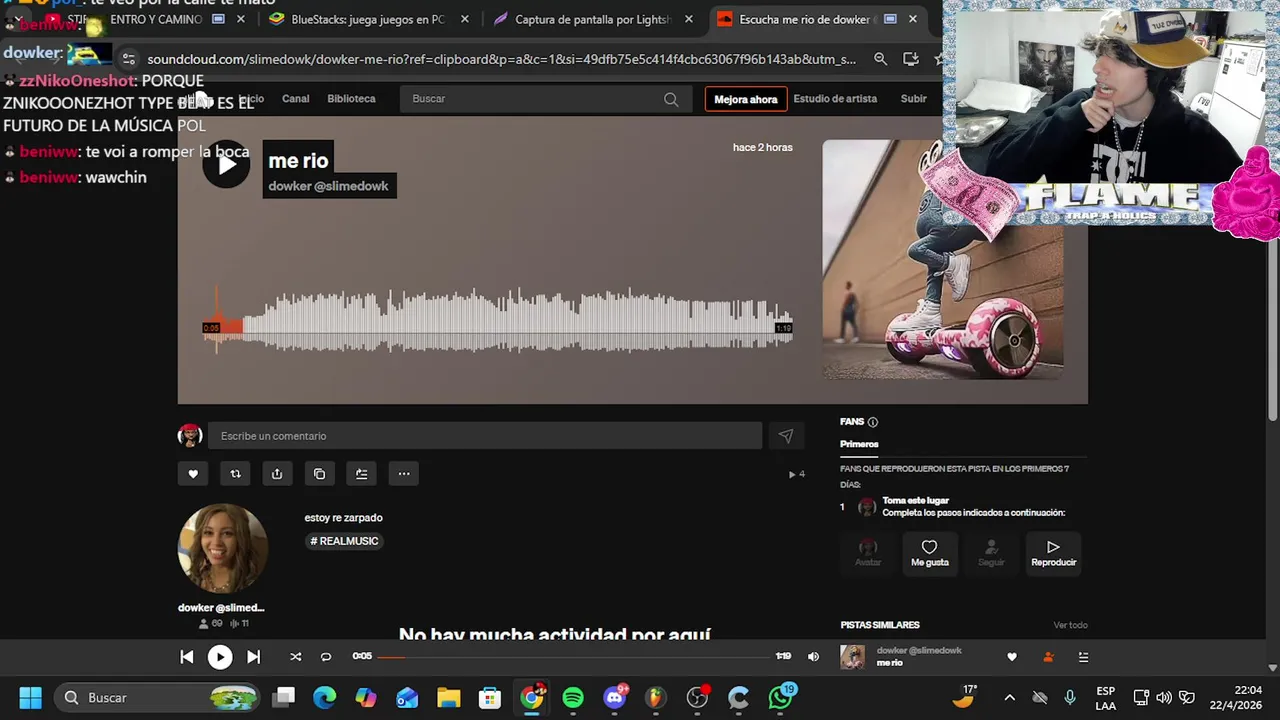The height and width of the screenshot is (720, 1280).
Task: Repost the track using the repost icon
Action: (235, 474)
